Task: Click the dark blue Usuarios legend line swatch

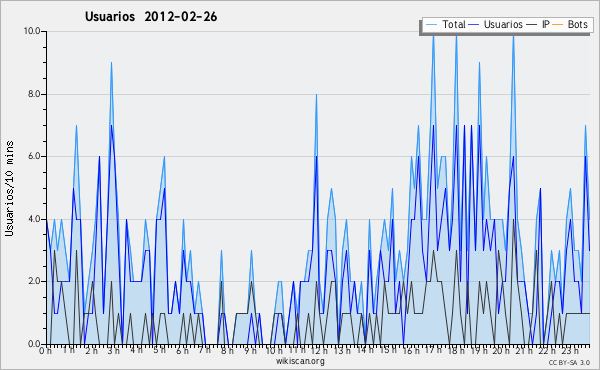Action: (474, 25)
